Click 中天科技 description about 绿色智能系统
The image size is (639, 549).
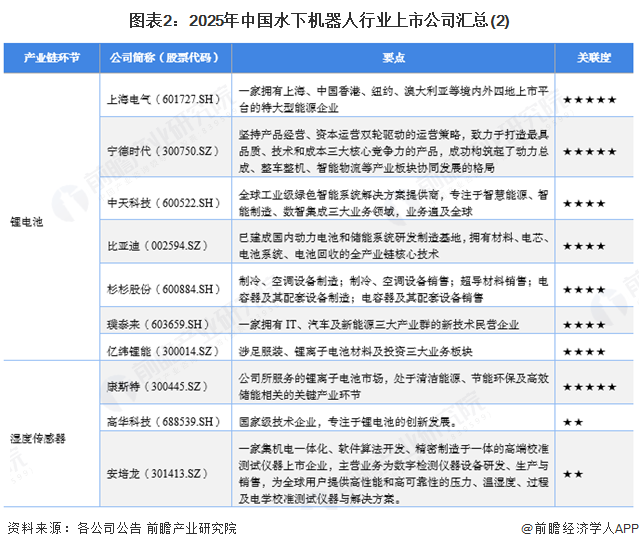click(393, 203)
